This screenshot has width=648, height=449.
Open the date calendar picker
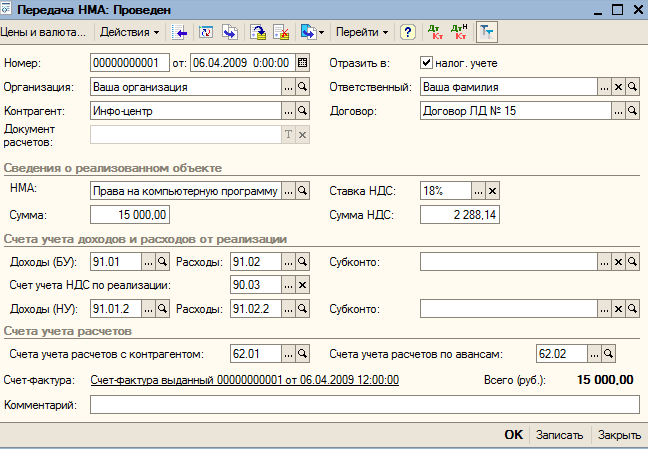tap(303, 63)
